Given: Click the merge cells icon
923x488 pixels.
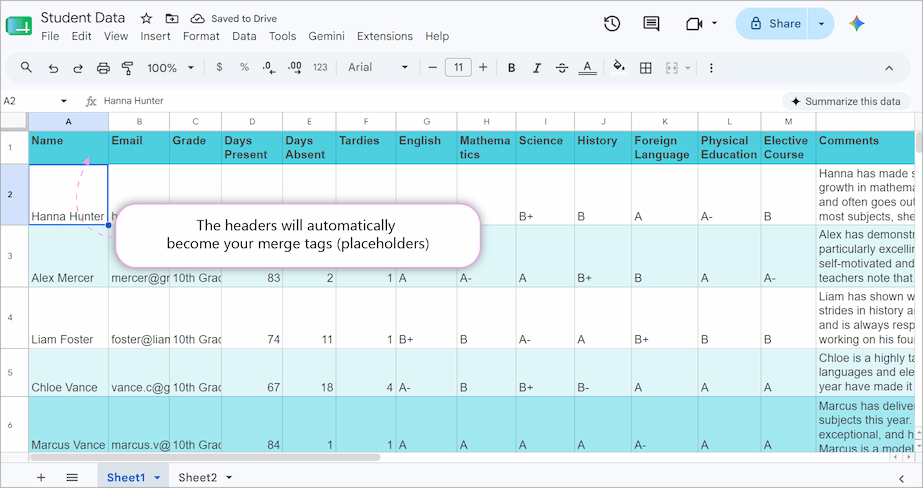Looking at the screenshot, I should pos(672,68).
